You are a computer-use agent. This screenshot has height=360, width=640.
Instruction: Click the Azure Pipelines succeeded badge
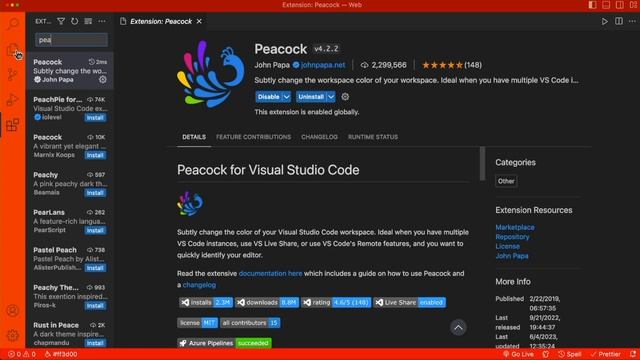tap(224, 343)
